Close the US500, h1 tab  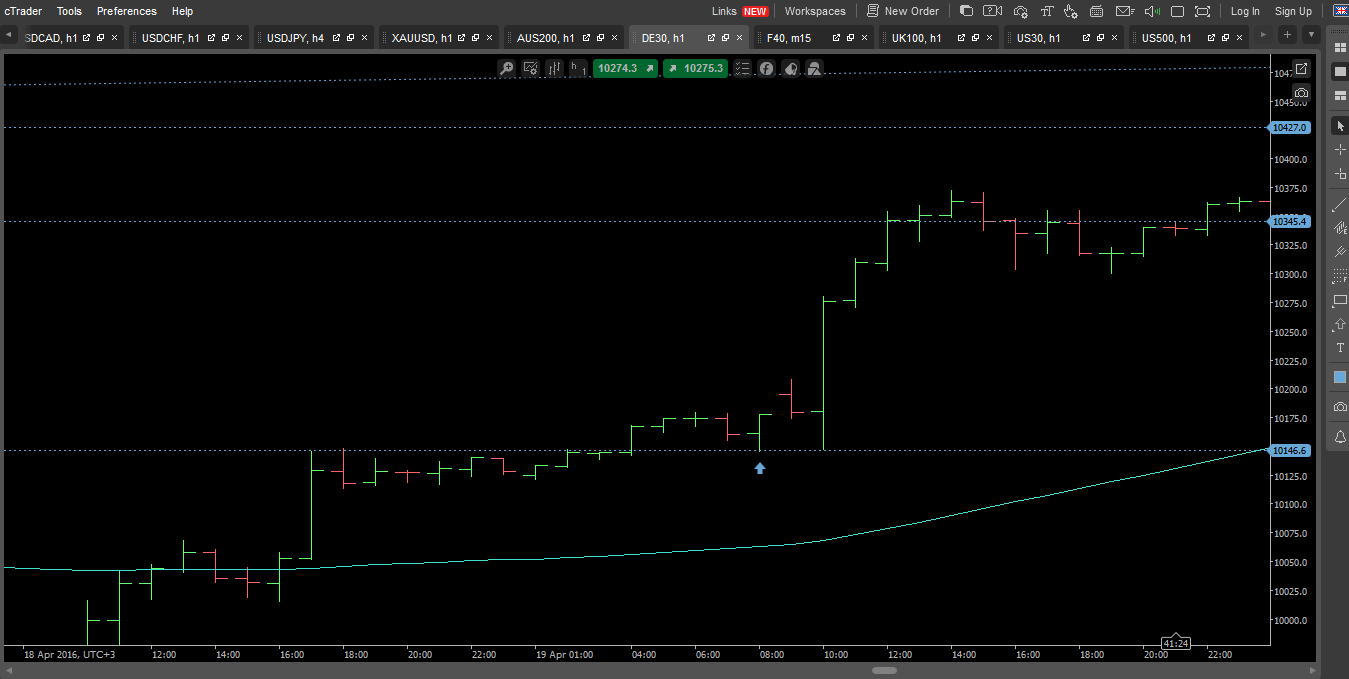point(1239,38)
